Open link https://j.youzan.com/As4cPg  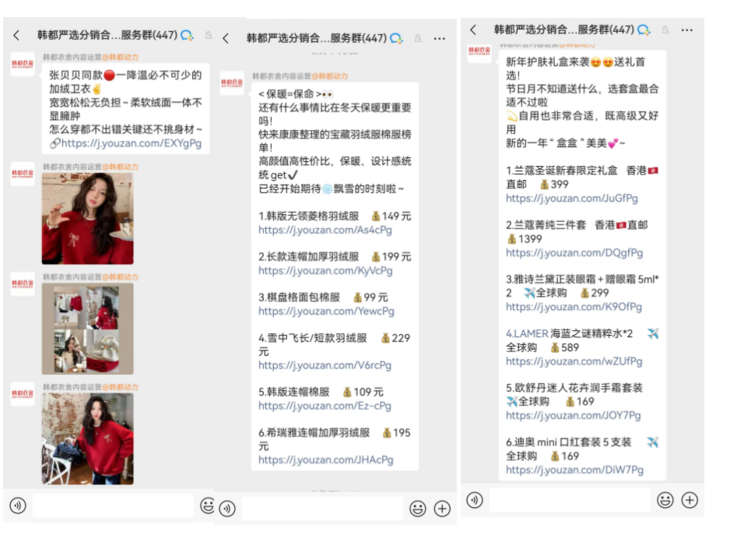pyautogui.click(x=325, y=230)
